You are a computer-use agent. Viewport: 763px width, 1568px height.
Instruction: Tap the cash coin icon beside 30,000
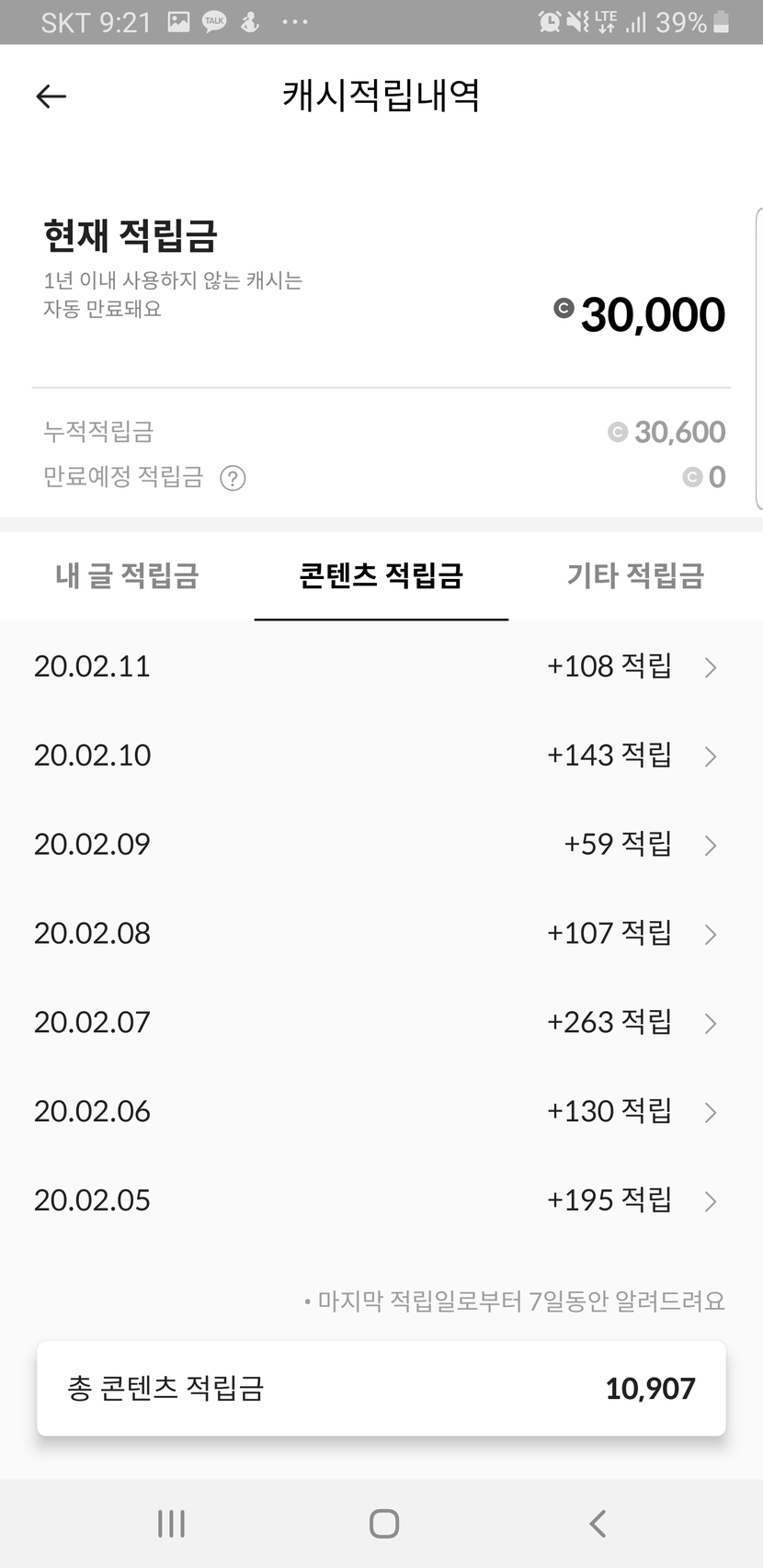564,309
